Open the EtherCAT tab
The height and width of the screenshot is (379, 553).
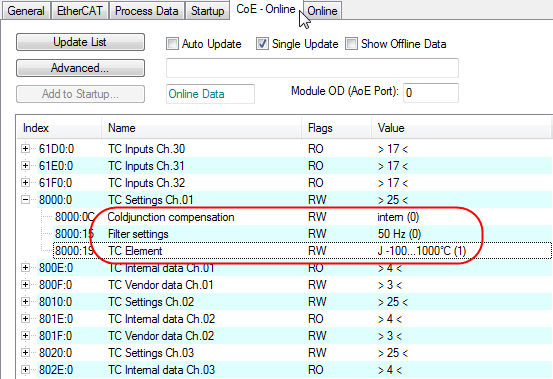coord(80,11)
